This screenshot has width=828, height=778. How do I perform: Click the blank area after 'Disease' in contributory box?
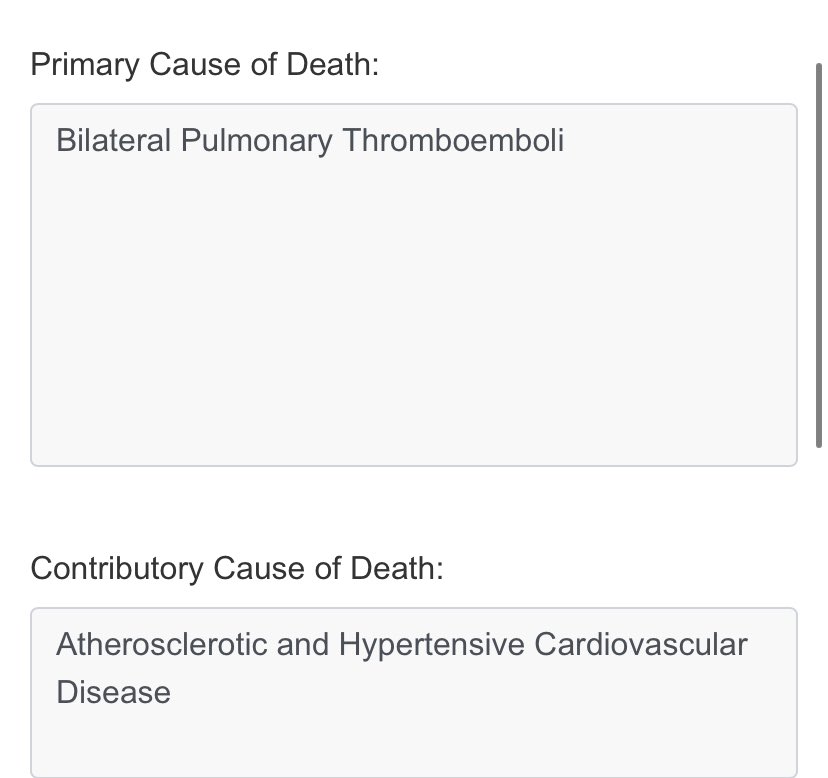pos(475,692)
